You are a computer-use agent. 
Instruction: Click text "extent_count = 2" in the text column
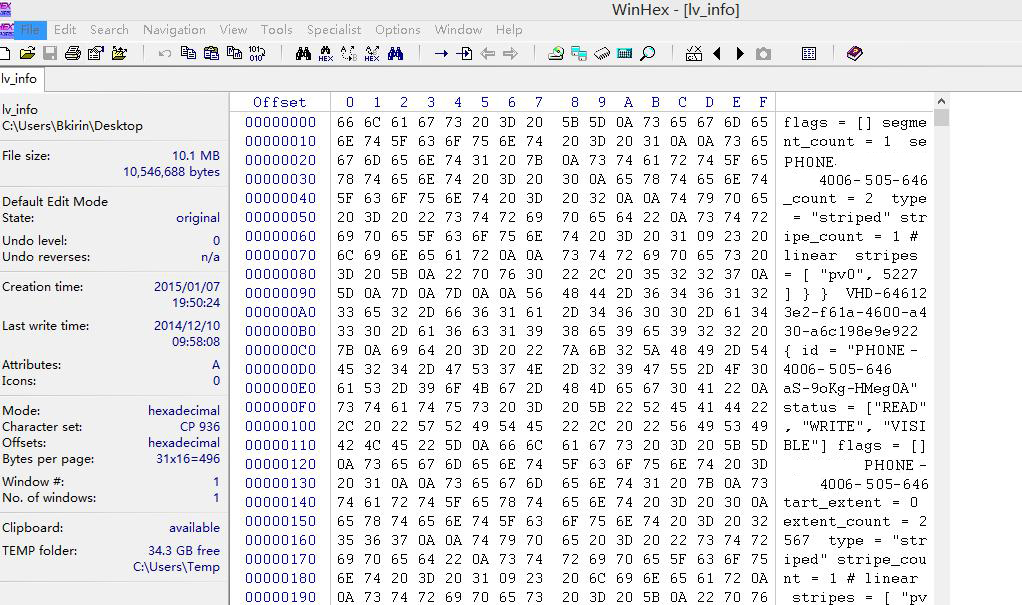(x=854, y=522)
